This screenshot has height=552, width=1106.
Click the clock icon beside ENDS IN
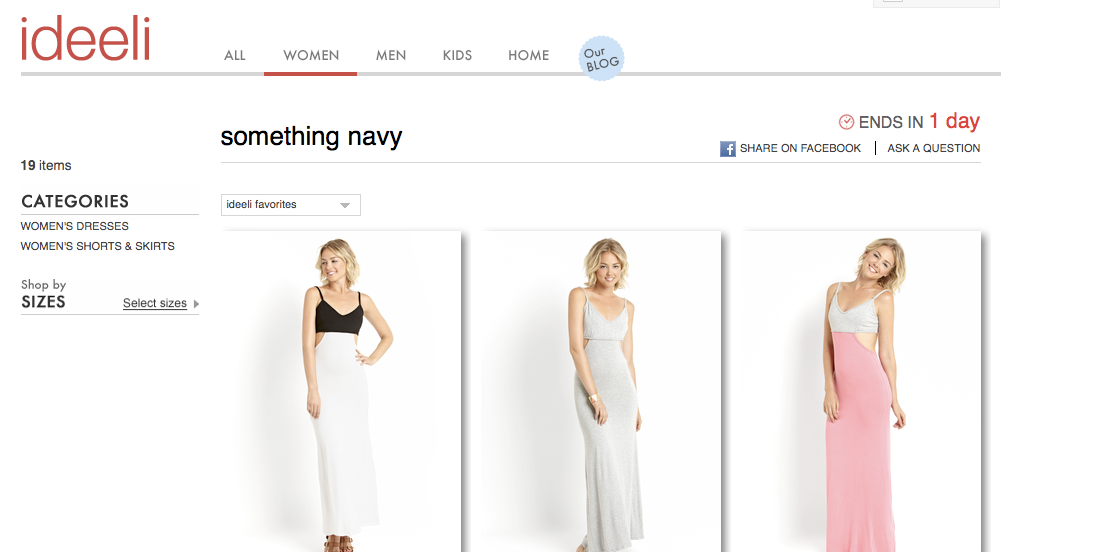846,122
